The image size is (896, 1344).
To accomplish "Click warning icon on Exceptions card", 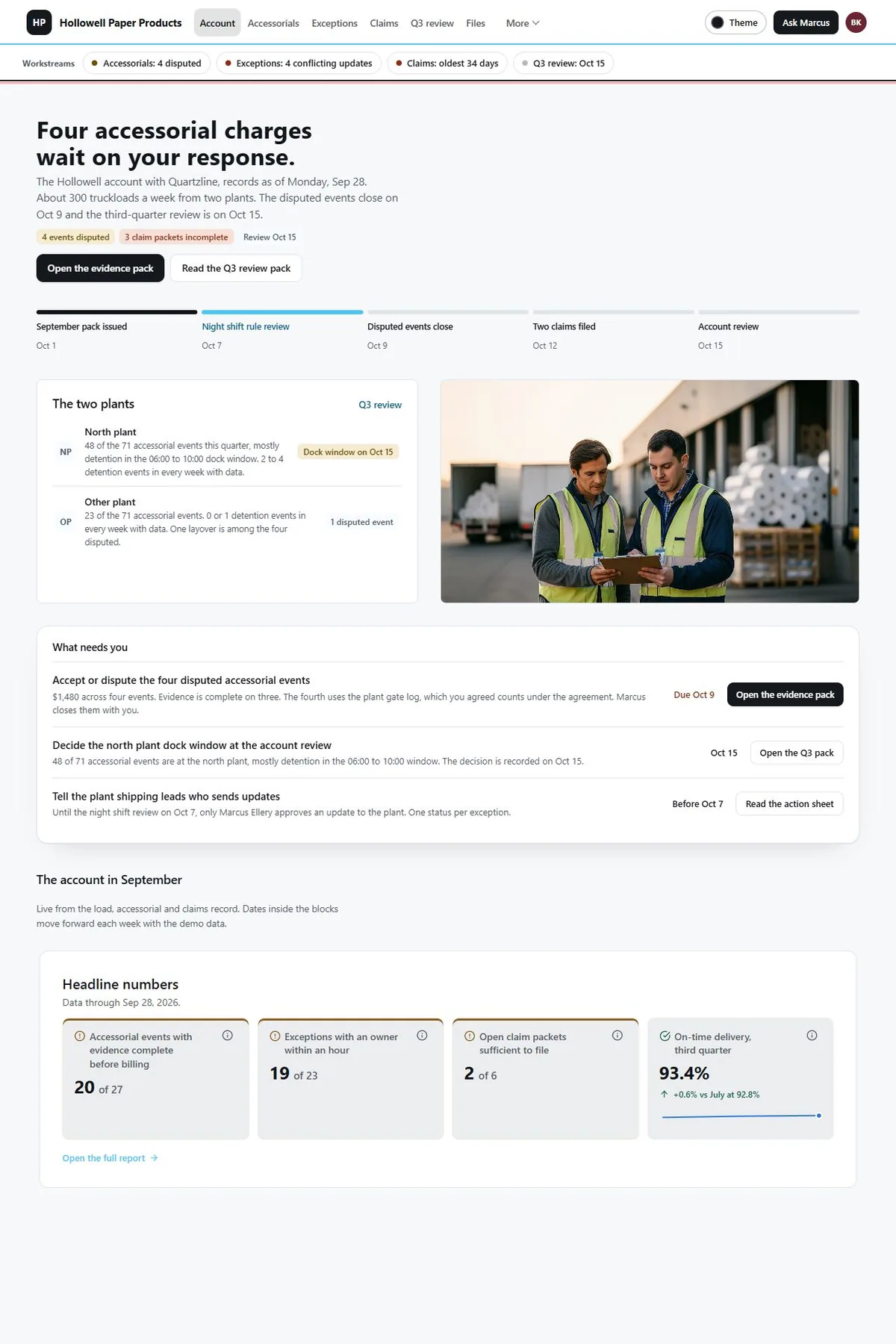I will 275,1036.
